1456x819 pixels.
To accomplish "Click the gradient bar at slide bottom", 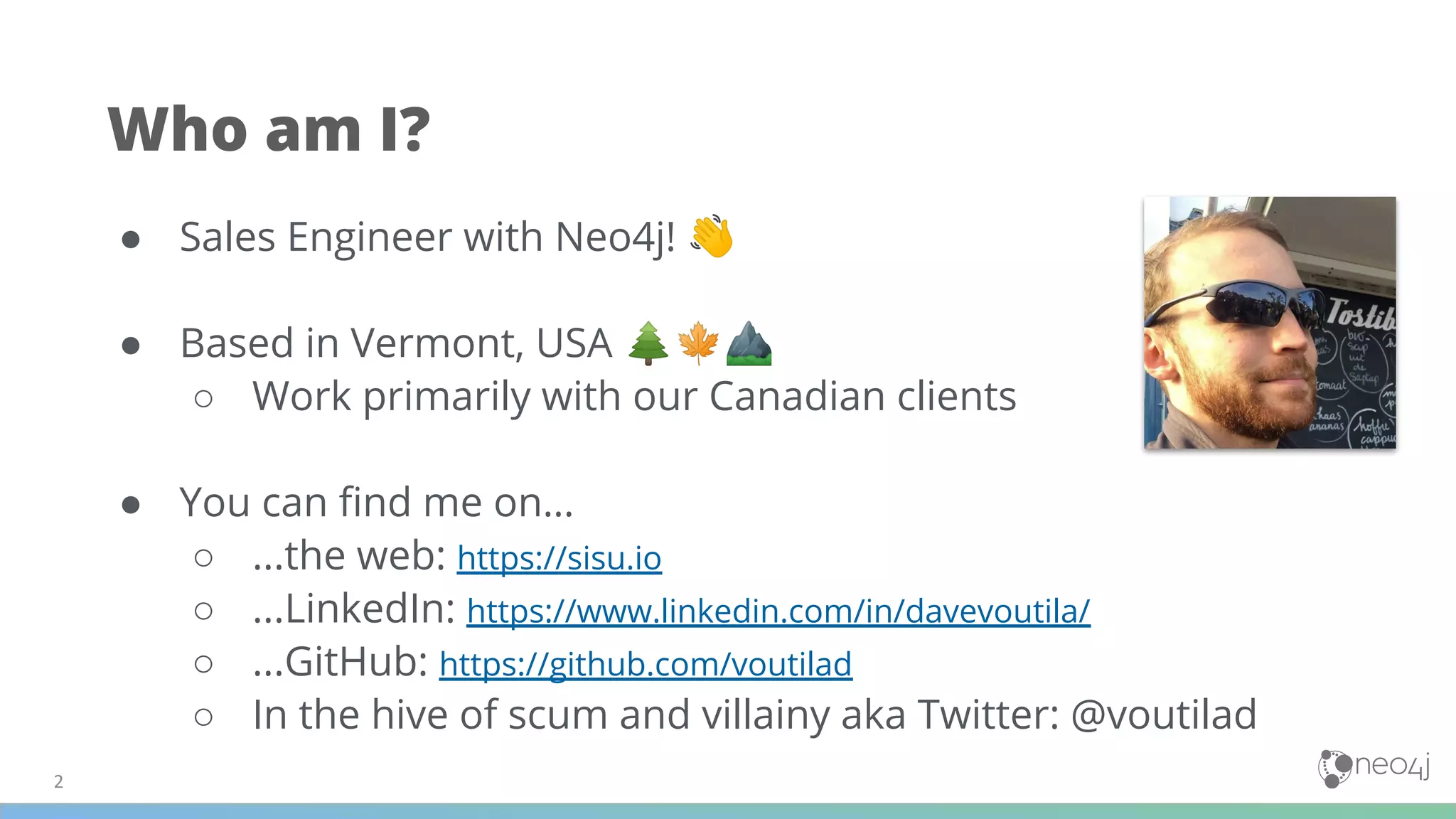I will pos(728,811).
